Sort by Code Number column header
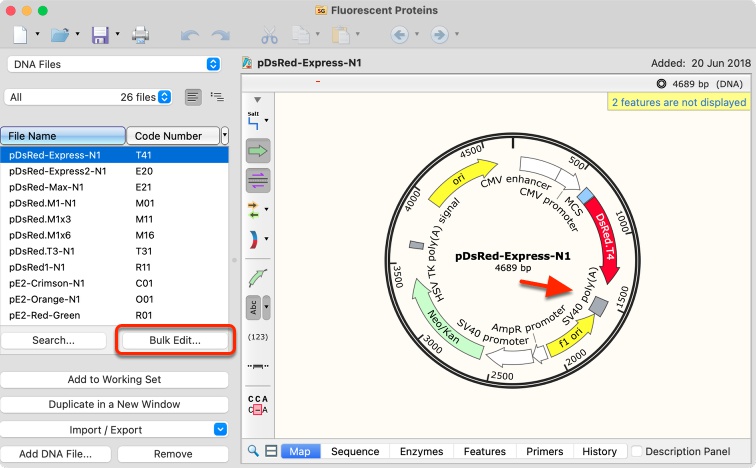The width and height of the screenshot is (756, 468). 173,136
